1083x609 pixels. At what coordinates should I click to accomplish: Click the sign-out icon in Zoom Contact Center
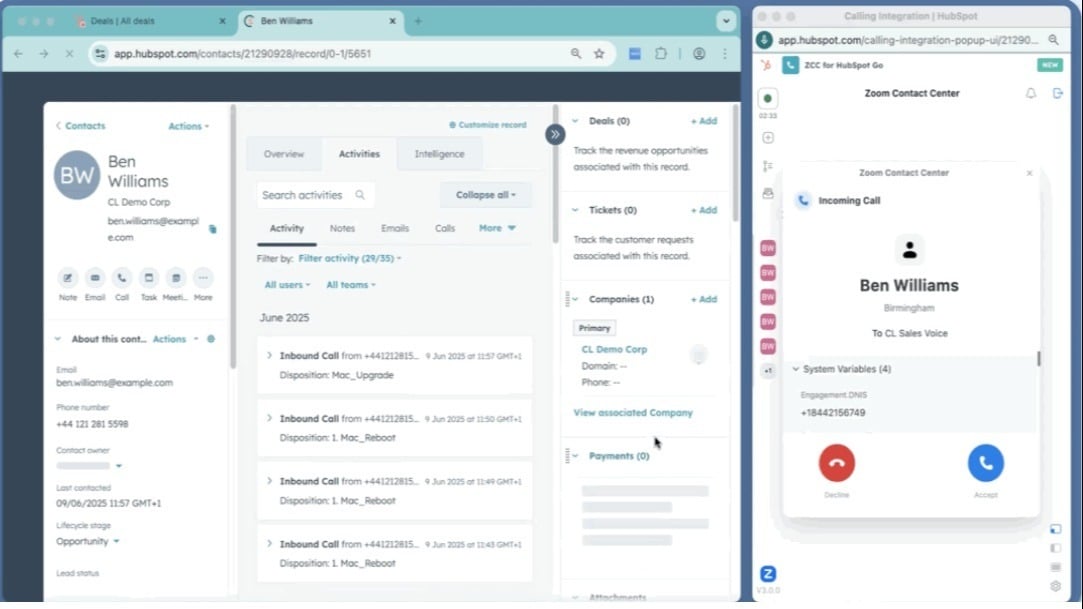[x=1058, y=93]
